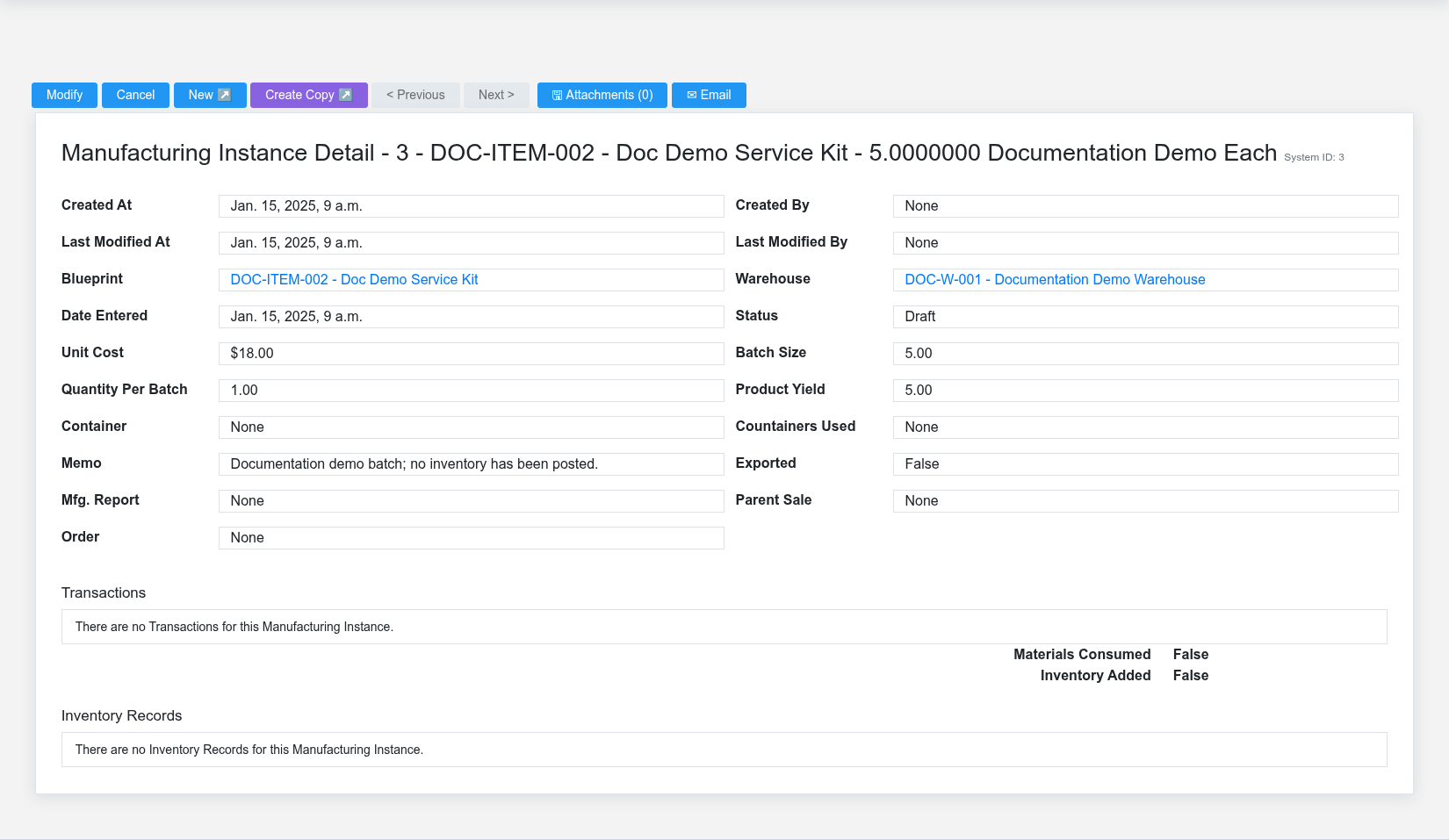Click the Modify button
The image size is (1449, 840).
(64, 95)
